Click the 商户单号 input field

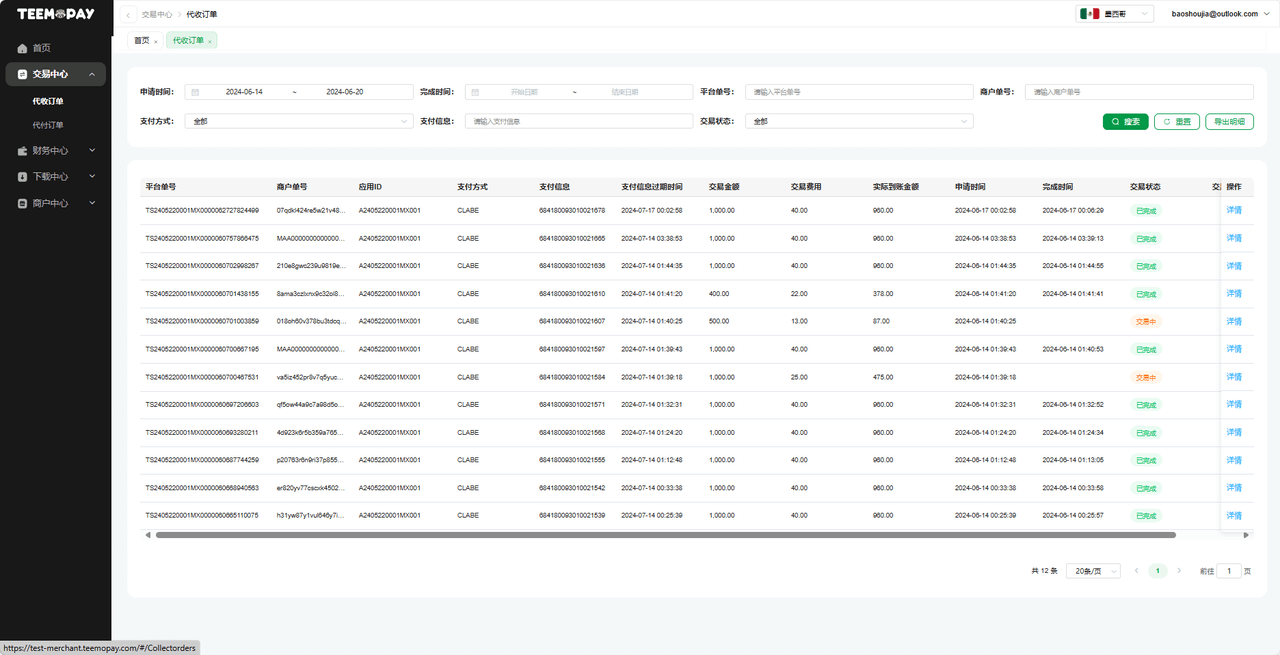[1139, 92]
